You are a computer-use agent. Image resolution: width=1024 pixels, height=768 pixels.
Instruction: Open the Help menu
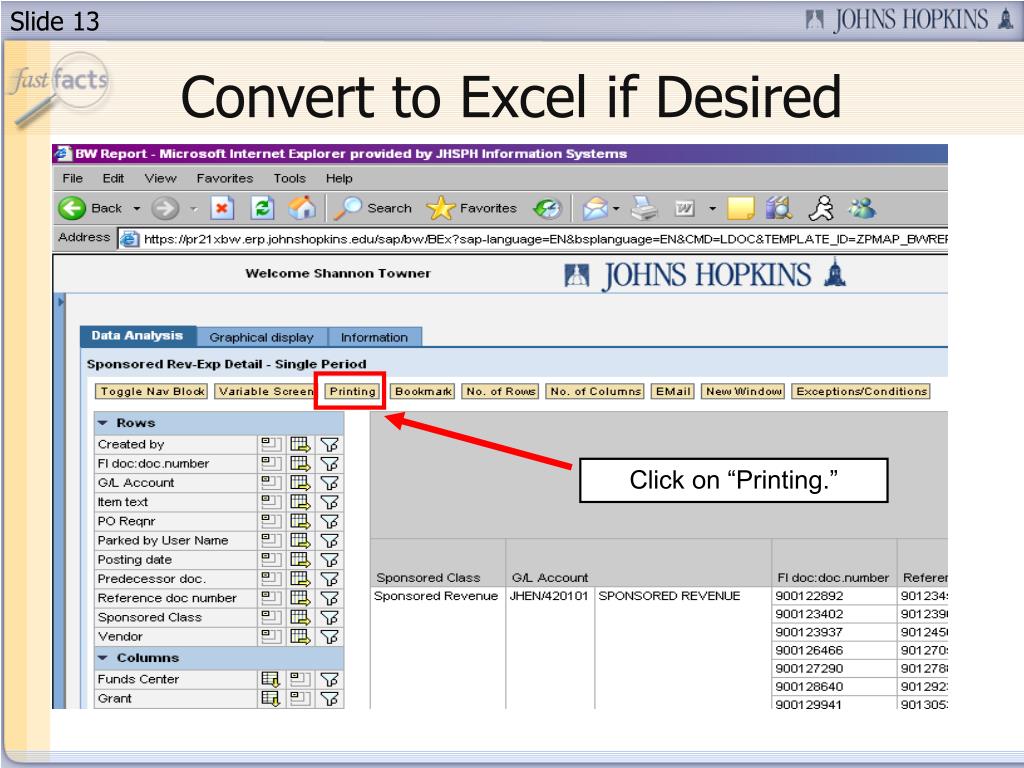tap(339, 178)
